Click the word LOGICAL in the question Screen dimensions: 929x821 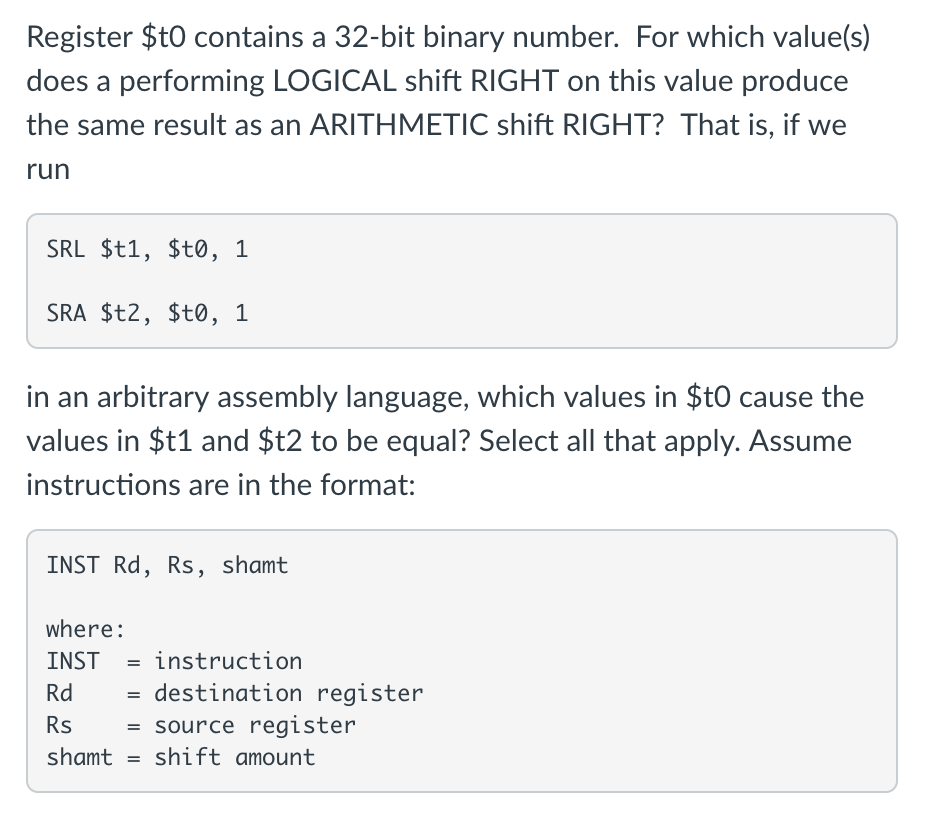pyautogui.click(x=334, y=81)
